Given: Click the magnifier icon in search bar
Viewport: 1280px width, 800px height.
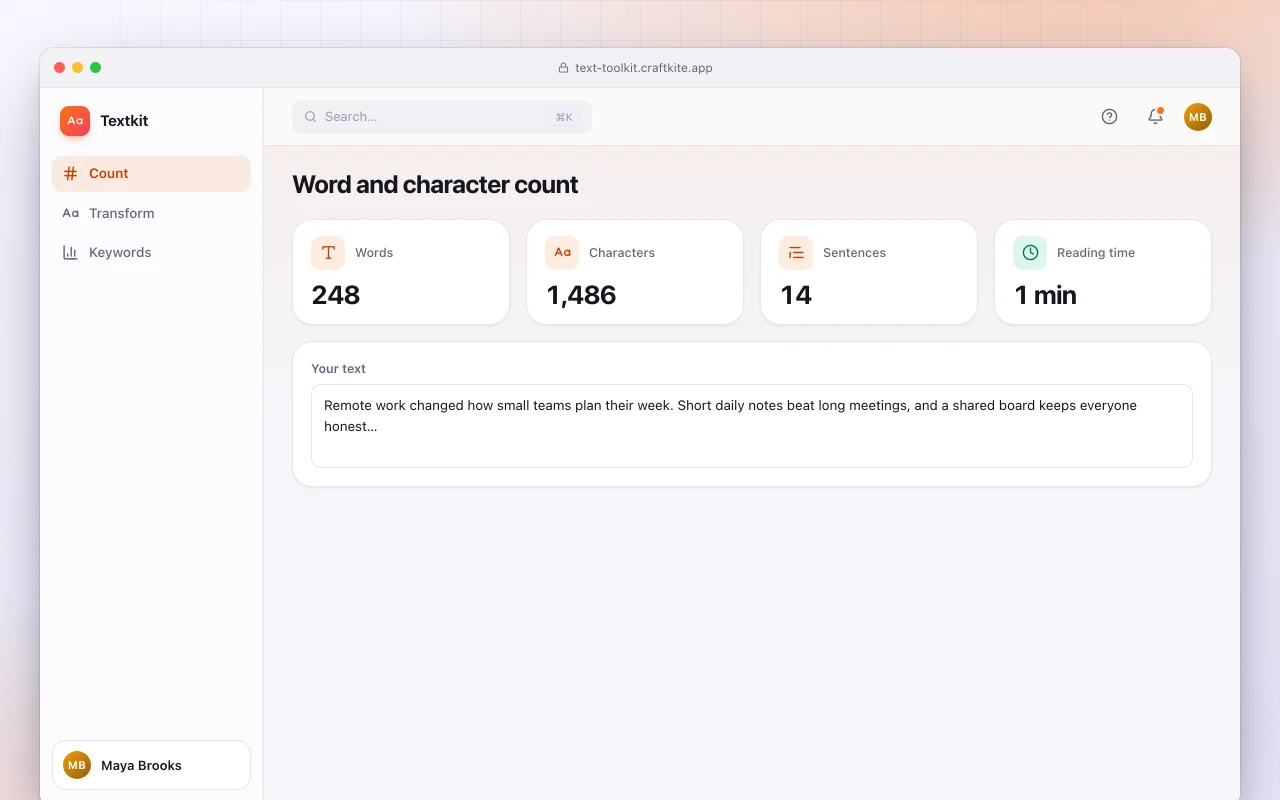Looking at the screenshot, I should click(311, 117).
